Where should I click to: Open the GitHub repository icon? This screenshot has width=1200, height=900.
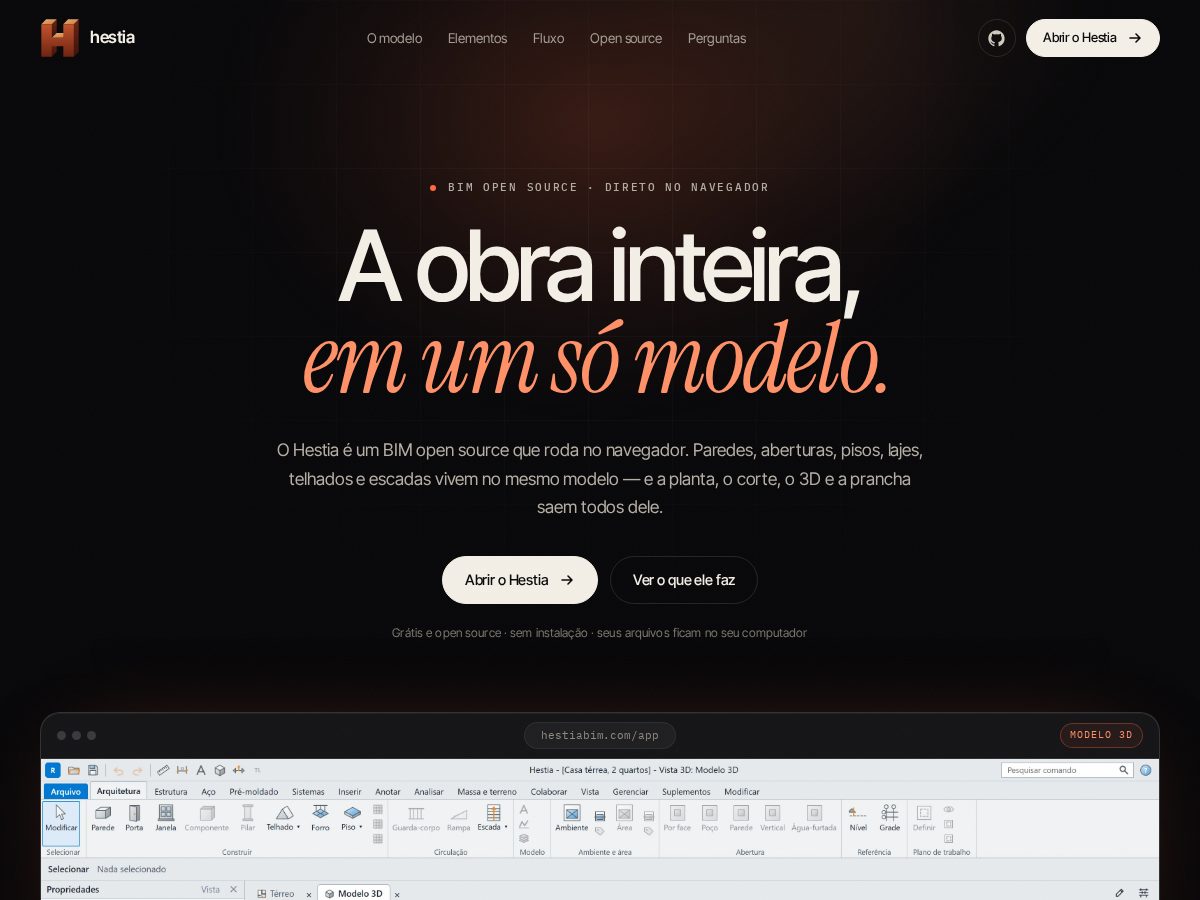pyautogui.click(x=996, y=38)
